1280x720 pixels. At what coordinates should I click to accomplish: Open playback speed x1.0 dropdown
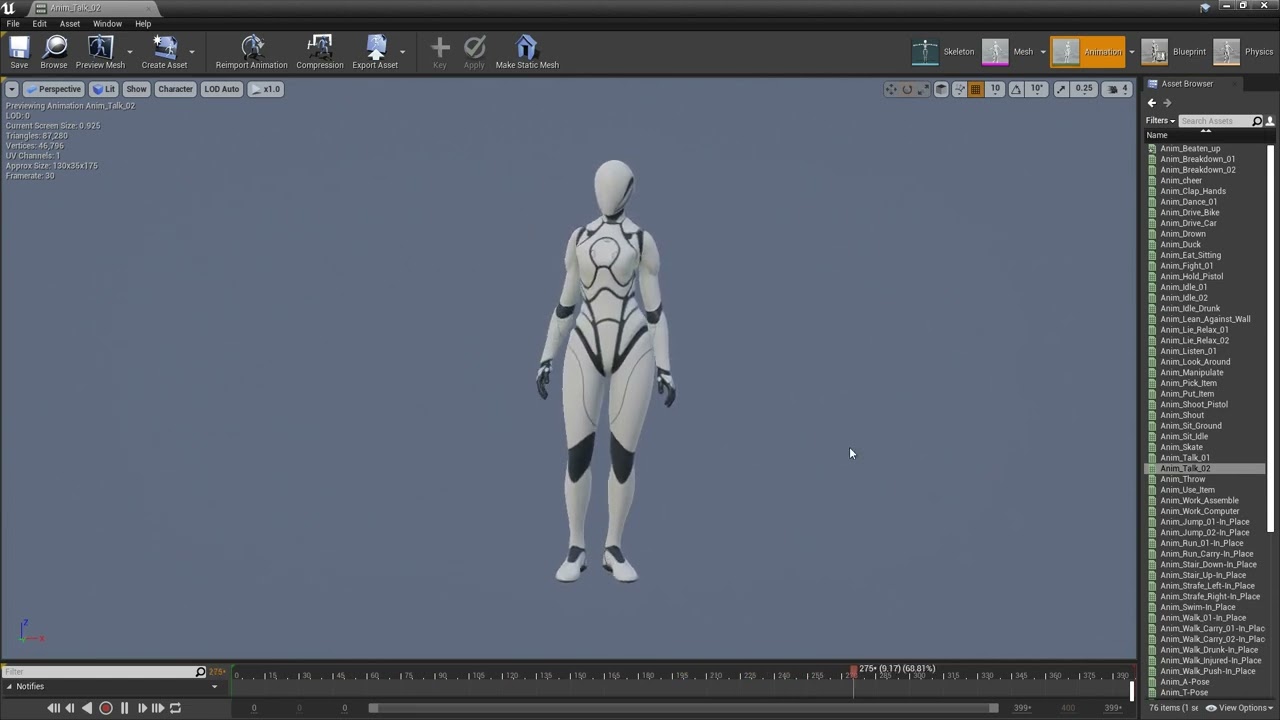coord(266,89)
